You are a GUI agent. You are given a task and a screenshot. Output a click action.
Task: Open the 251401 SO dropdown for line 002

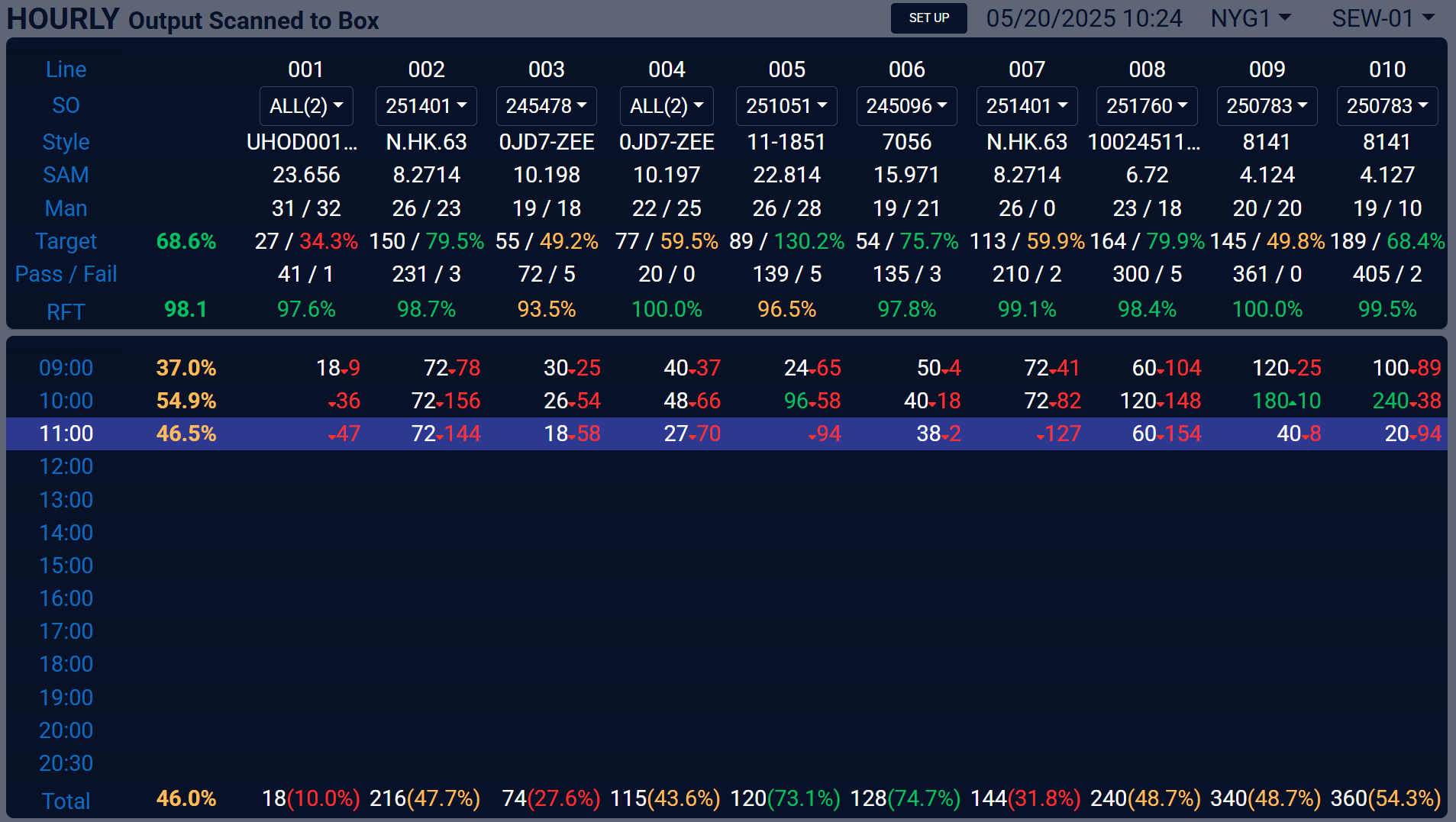[426, 106]
